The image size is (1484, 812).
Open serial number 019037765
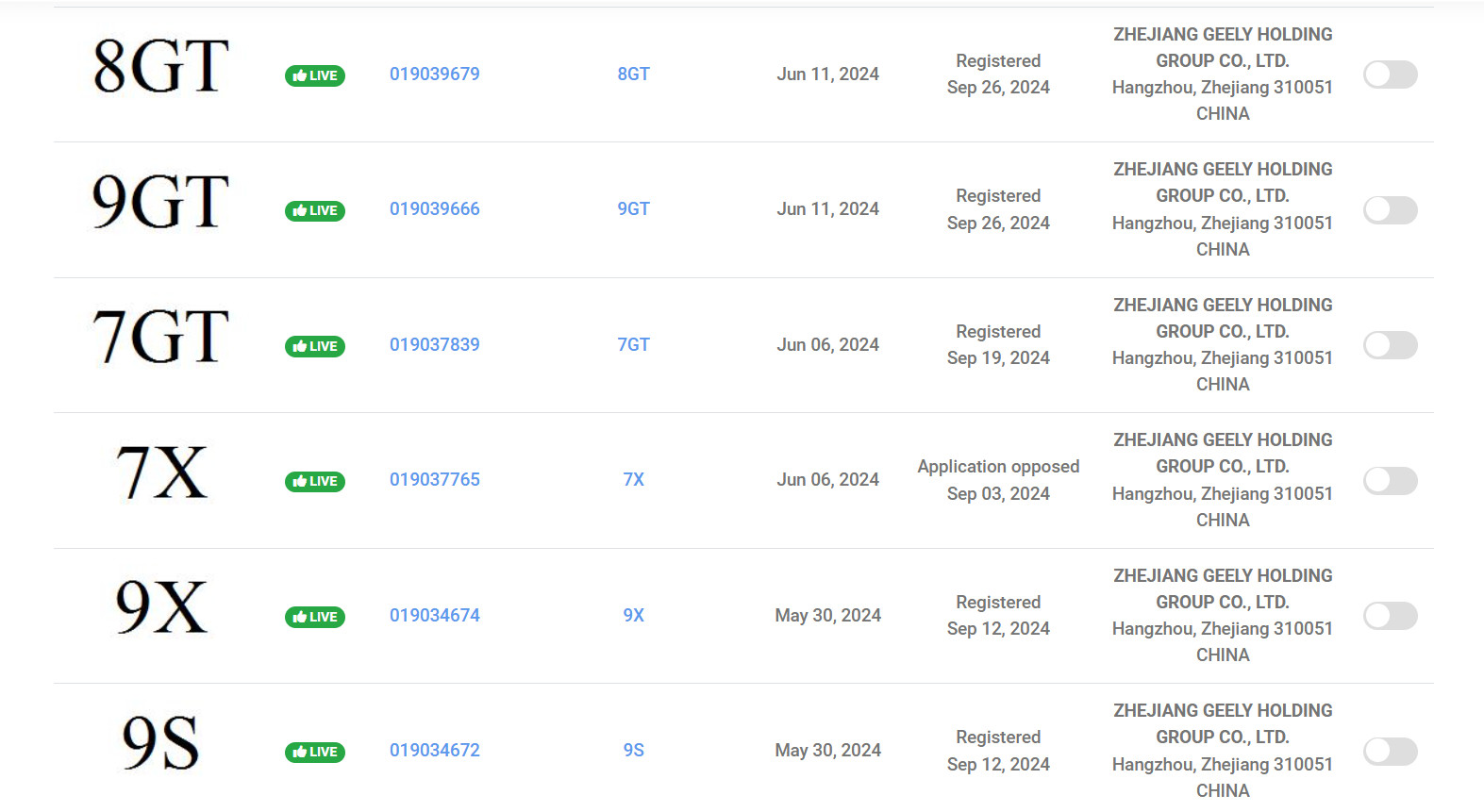tap(435, 479)
